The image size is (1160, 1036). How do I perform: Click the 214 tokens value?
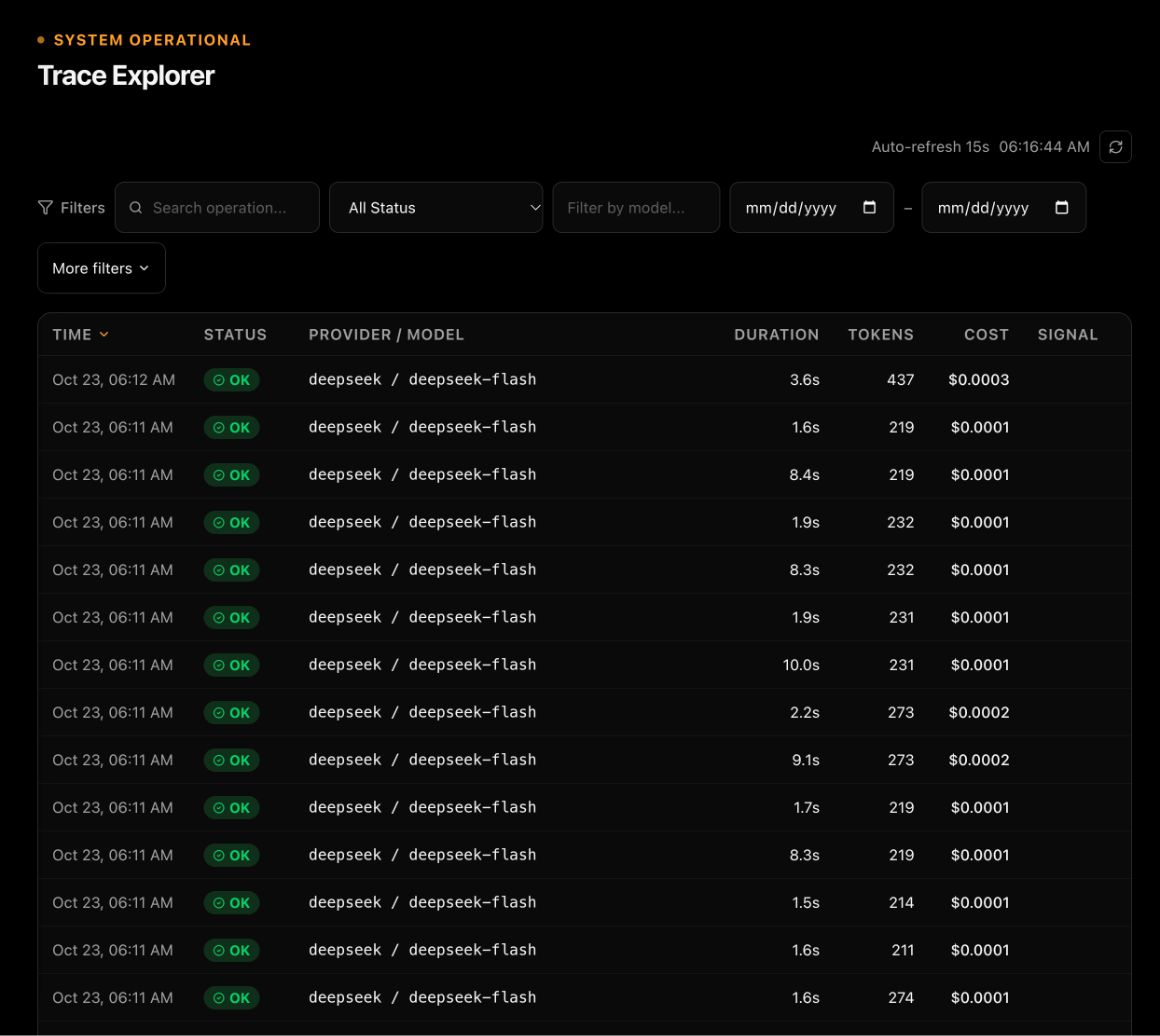tap(902, 903)
